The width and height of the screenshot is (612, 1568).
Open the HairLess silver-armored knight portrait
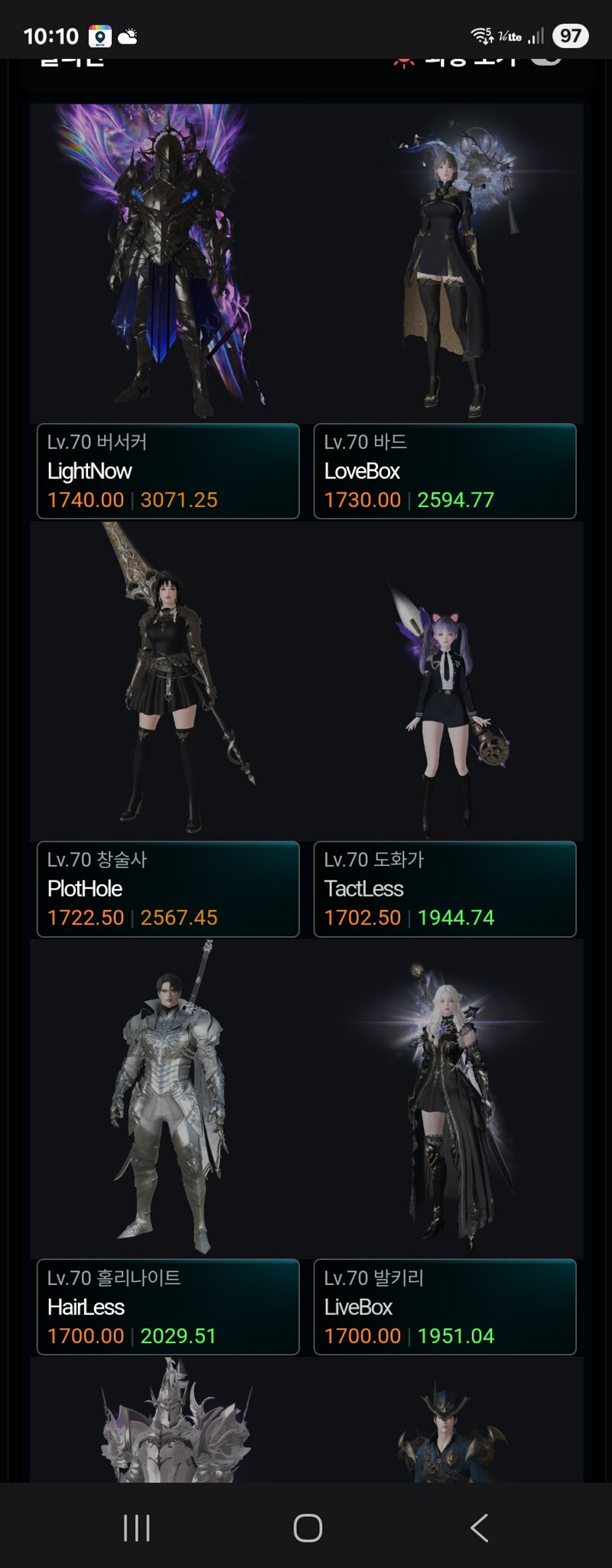point(168,1099)
